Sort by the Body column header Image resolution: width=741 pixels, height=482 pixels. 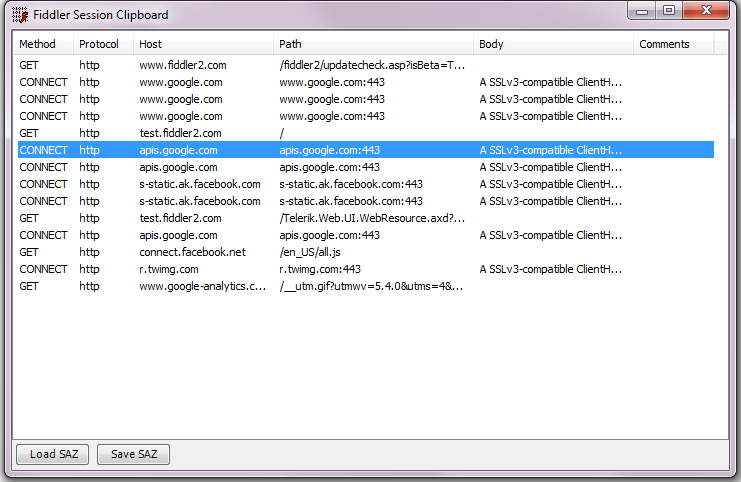(553, 44)
